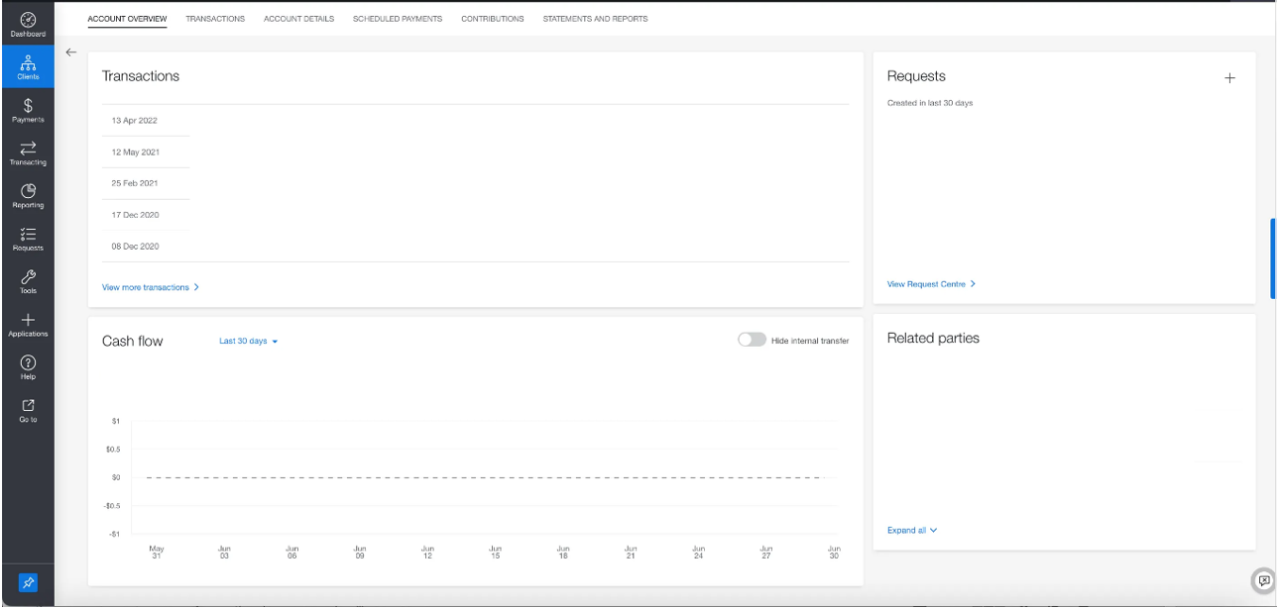Select the 25 Feb 2021 transaction row
The image size is (1280, 608).
point(476,183)
